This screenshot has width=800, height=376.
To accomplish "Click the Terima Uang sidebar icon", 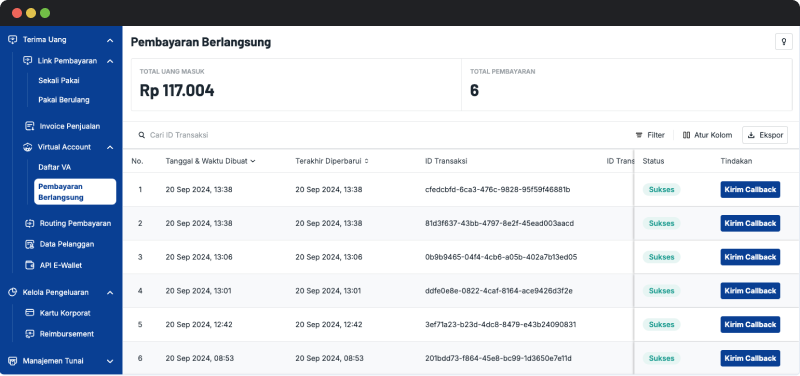I will pyautogui.click(x=13, y=40).
